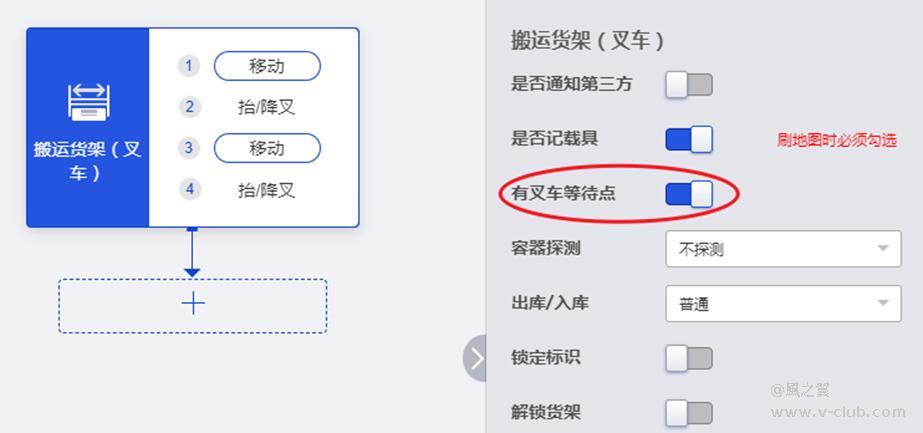Enable the 锁定标识 switch
This screenshot has height=433, width=923.
[x=689, y=358]
